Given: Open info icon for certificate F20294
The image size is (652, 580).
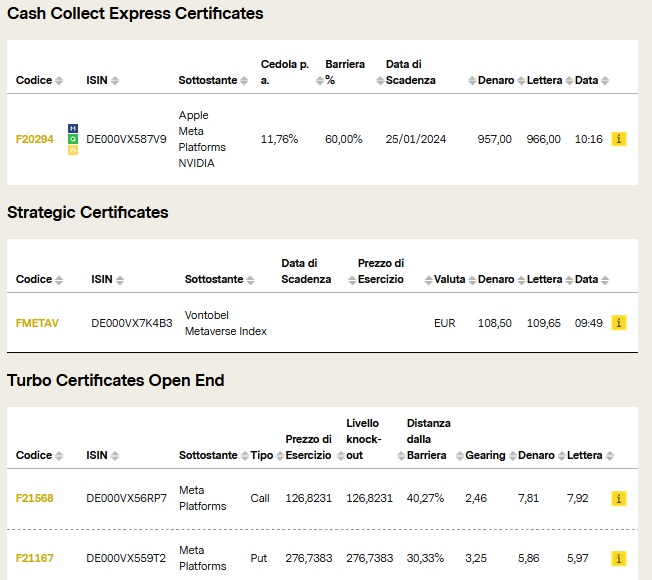Looking at the screenshot, I should pos(619,139).
